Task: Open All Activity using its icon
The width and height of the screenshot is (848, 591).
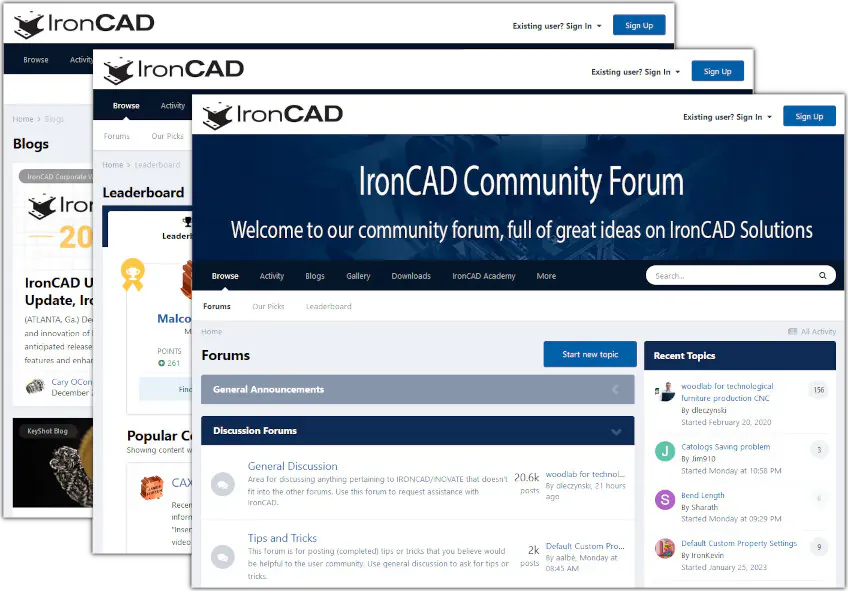Action: coord(794,331)
